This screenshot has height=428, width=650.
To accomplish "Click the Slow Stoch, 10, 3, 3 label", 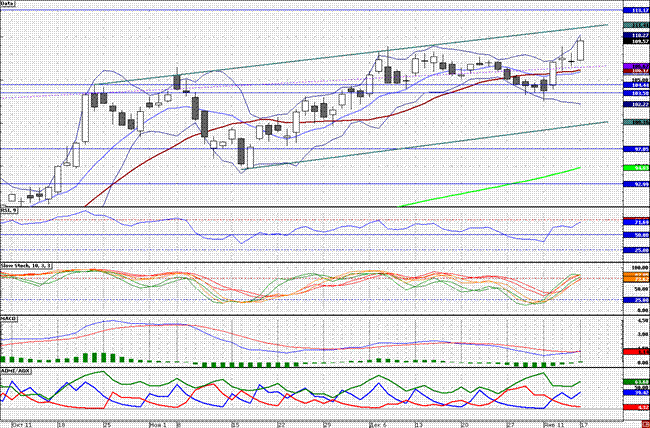I will [x=26, y=265].
